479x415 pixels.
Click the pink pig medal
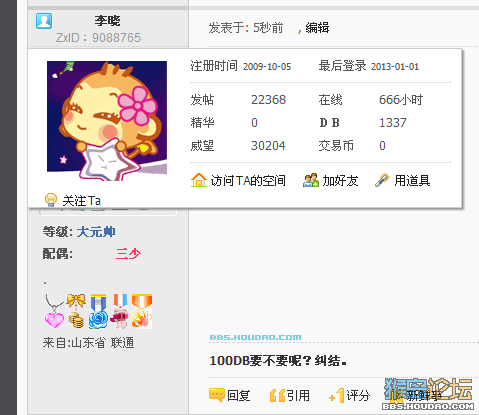click(120, 311)
